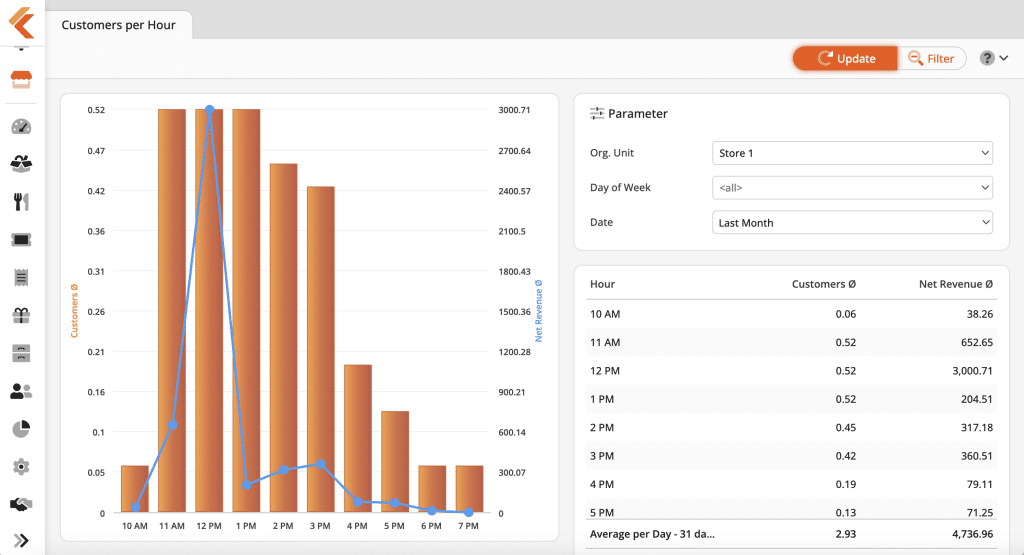
Task: Open the dashboard gauge icon
Action: pyautogui.click(x=21, y=127)
